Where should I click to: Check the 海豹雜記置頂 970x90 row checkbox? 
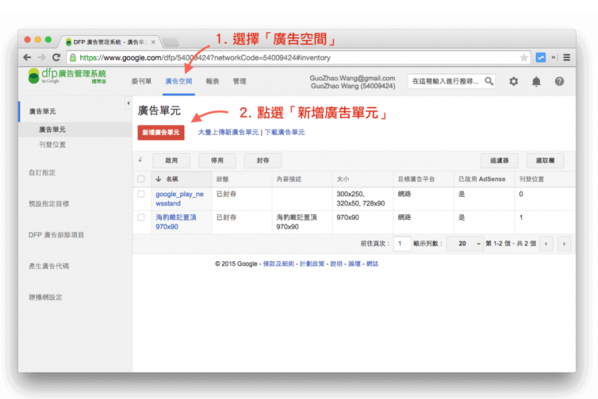pos(141,217)
